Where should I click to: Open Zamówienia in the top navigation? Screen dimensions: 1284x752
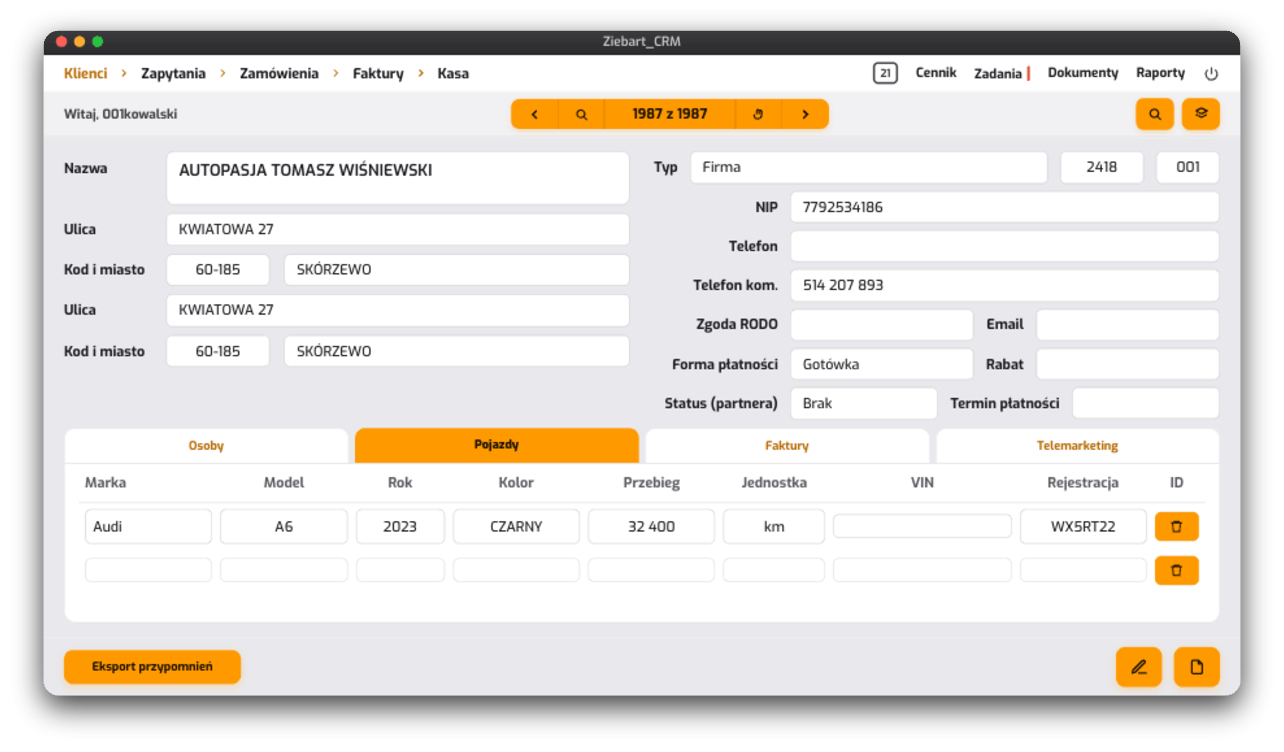(279, 73)
